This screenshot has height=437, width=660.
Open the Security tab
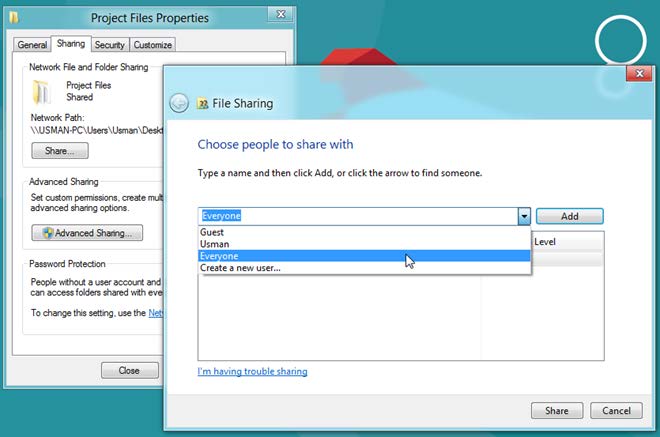[109, 45]
